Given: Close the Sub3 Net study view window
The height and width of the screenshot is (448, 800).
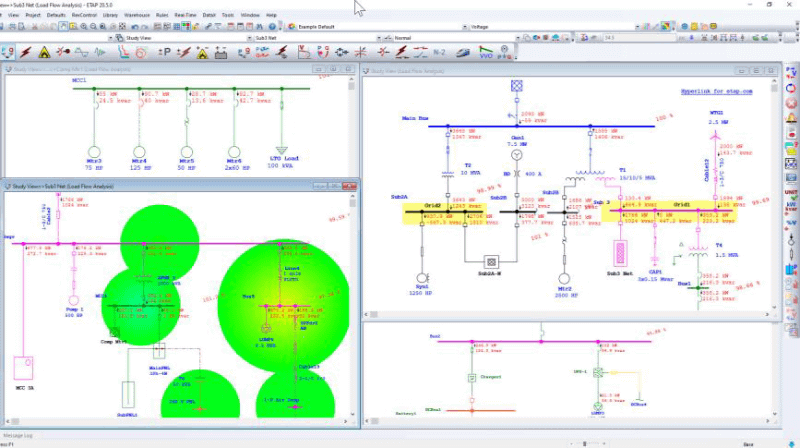Looking at the screenshot, I should tap(349, 186).
